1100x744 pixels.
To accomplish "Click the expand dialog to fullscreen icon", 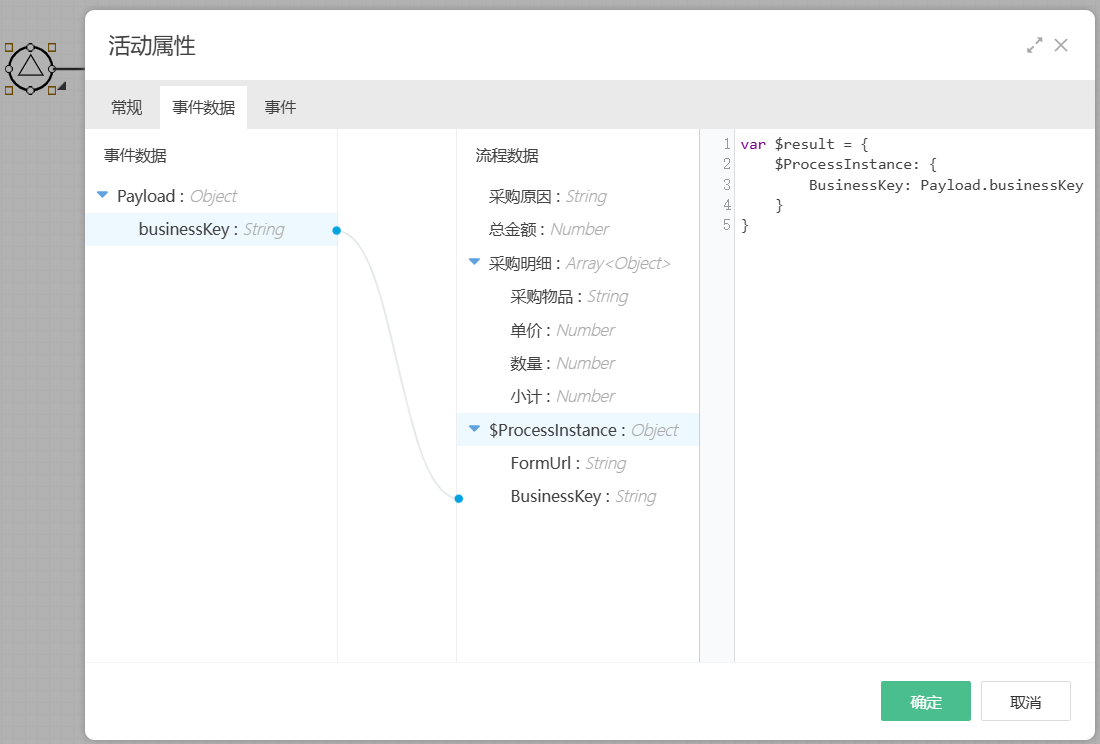I will pyautogui.click(x=1034, y=45).
